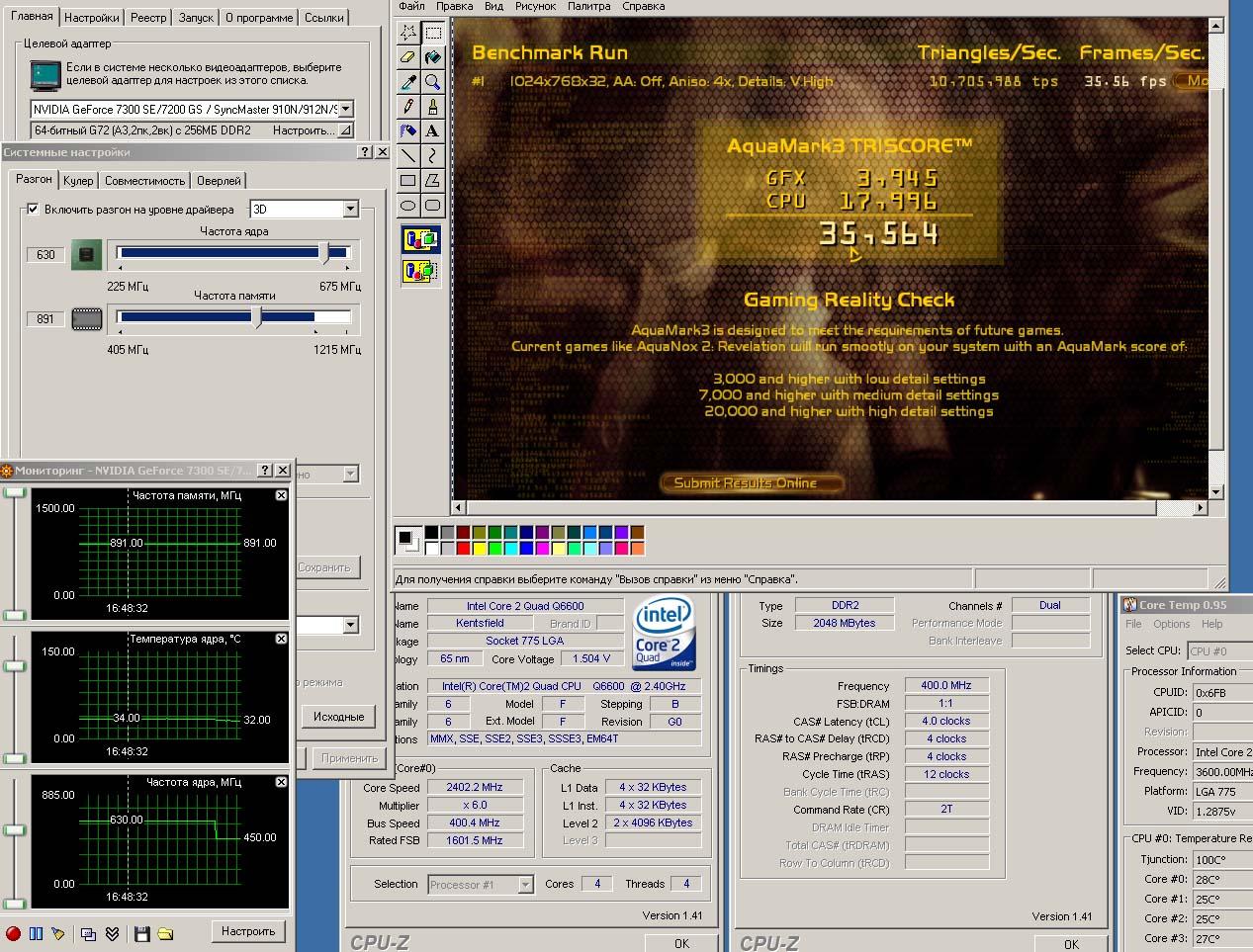Choose transparent selection mode option in Paint

[x=420, y=270]
